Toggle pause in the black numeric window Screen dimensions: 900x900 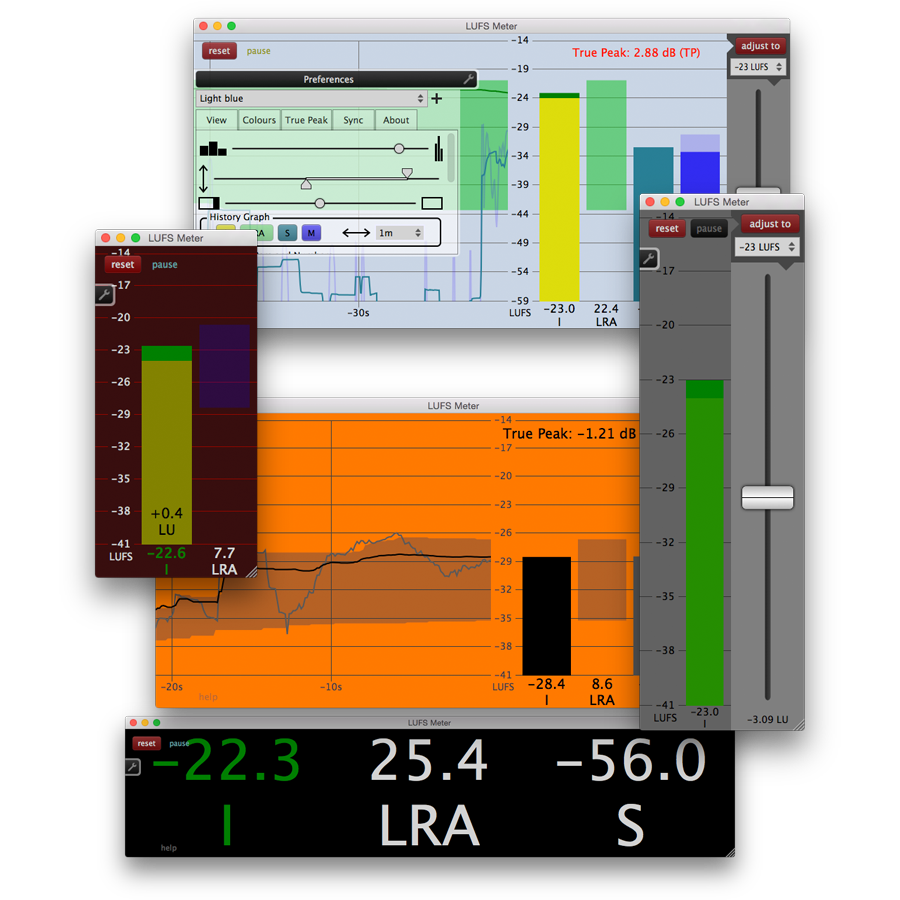pos(179,743)
